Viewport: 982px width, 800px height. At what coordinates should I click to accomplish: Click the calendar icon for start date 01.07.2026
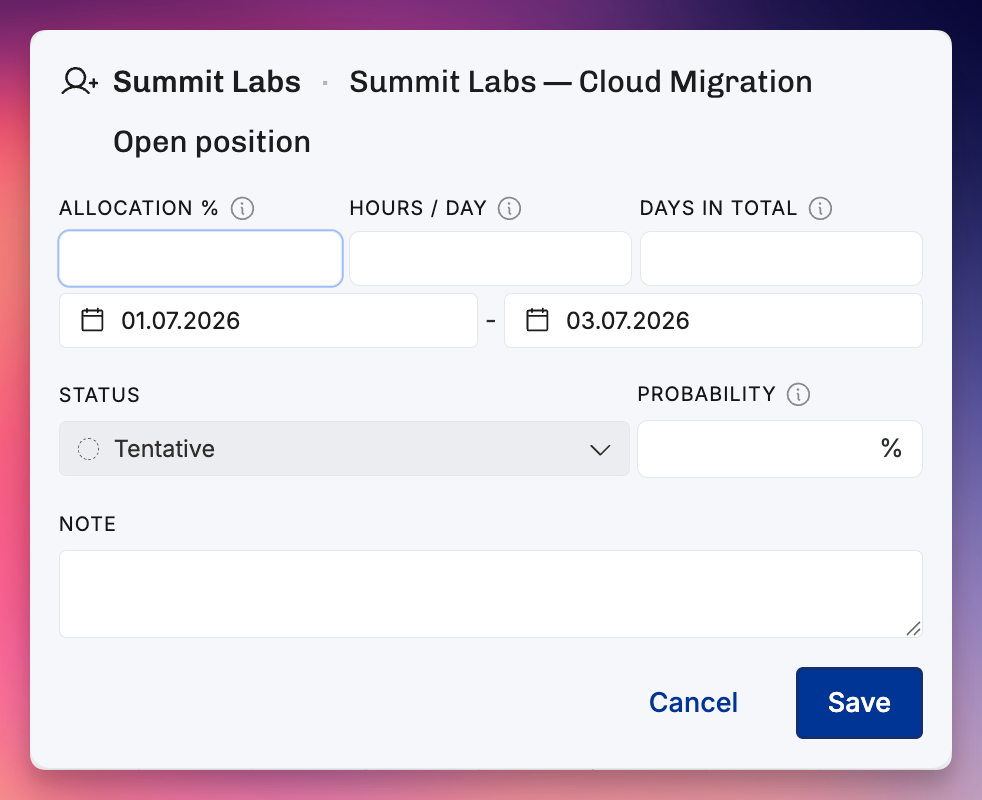(92, 320)
